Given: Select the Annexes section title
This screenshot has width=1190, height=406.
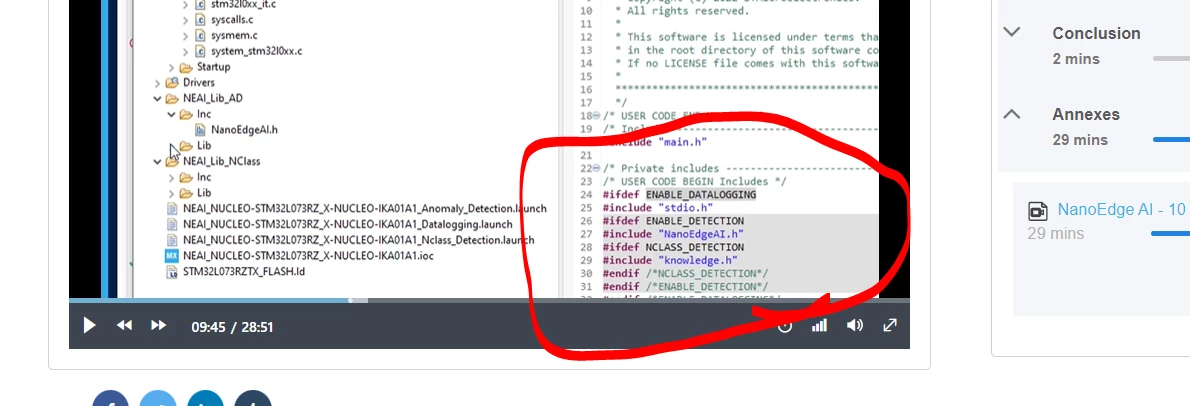Looking at the screenshot, I should point(1085,115).
